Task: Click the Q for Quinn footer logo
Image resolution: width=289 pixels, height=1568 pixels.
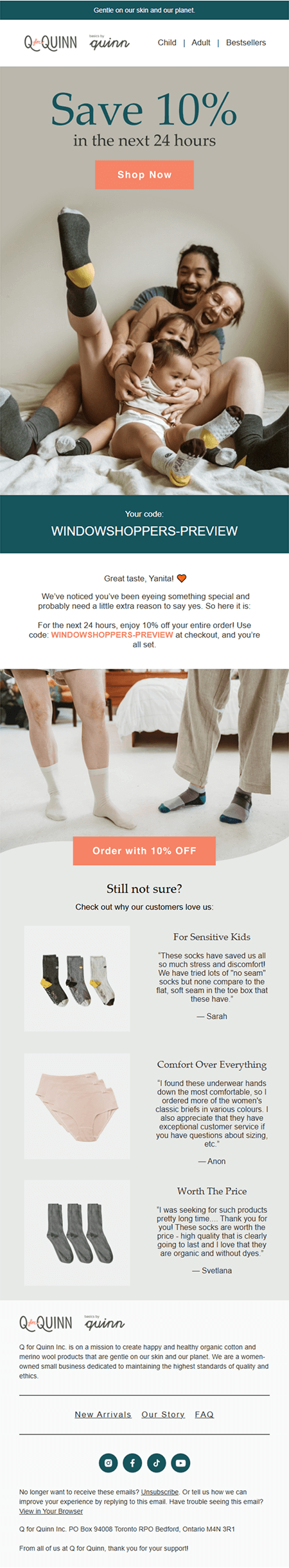Action: tap(46, 1322)
